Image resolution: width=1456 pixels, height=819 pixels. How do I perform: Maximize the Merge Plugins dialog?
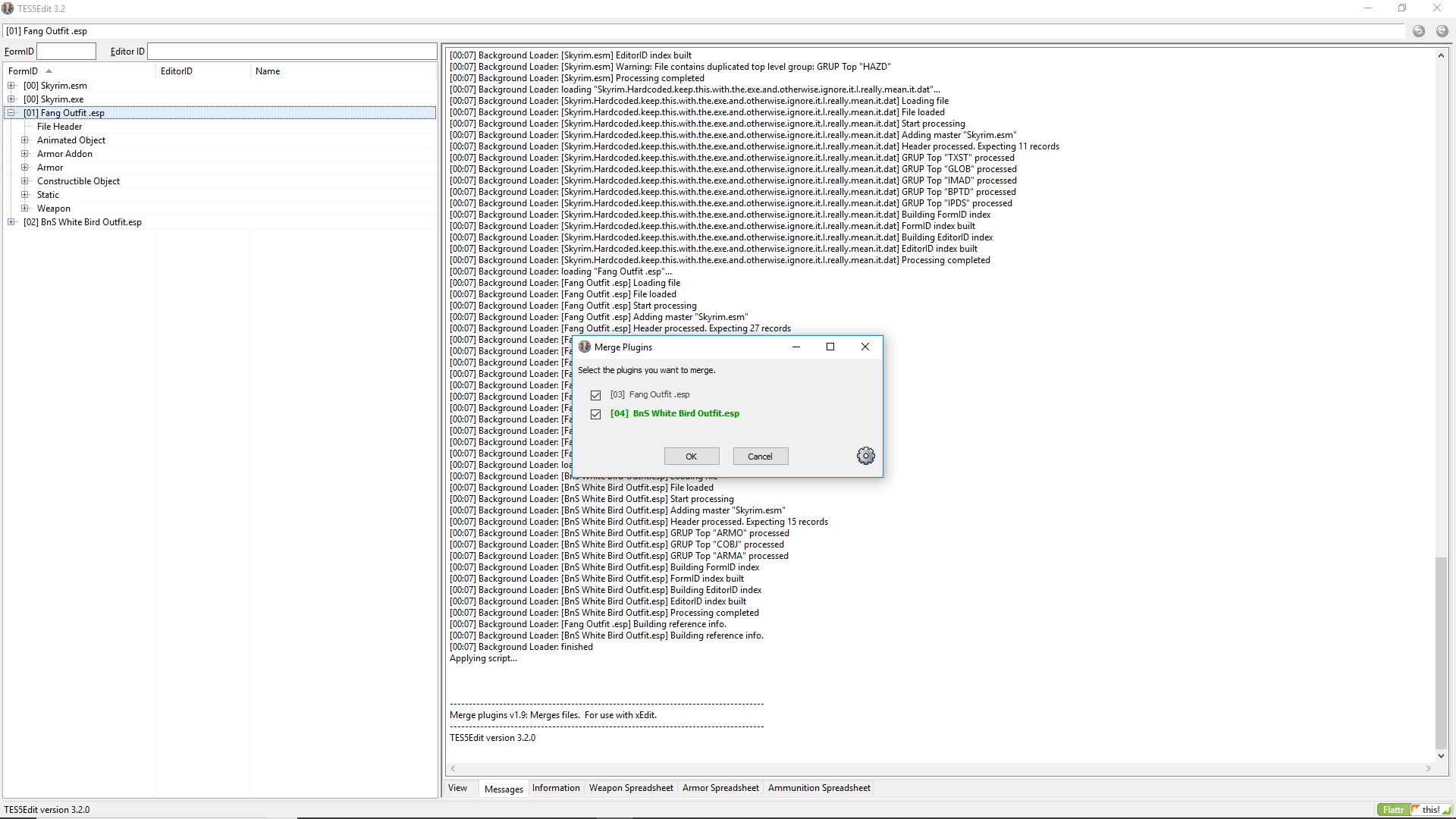point(830,347)
